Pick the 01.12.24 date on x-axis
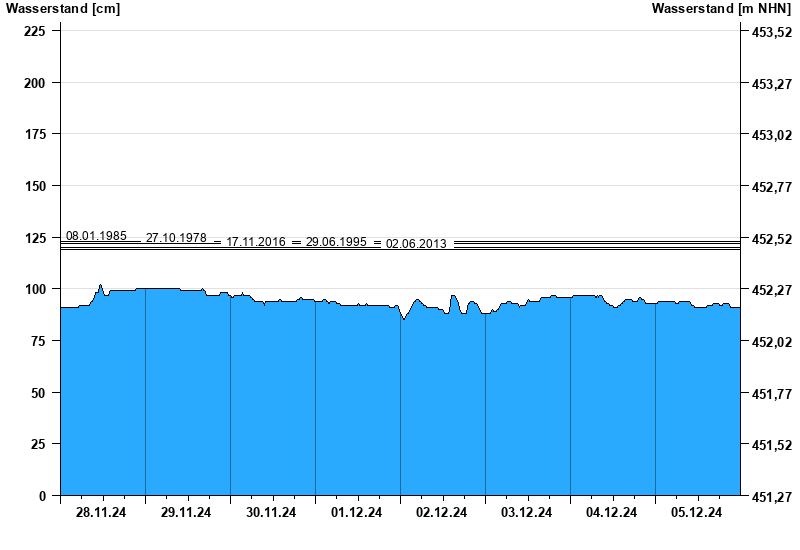800x550 pixels. [x=357, y=513]
